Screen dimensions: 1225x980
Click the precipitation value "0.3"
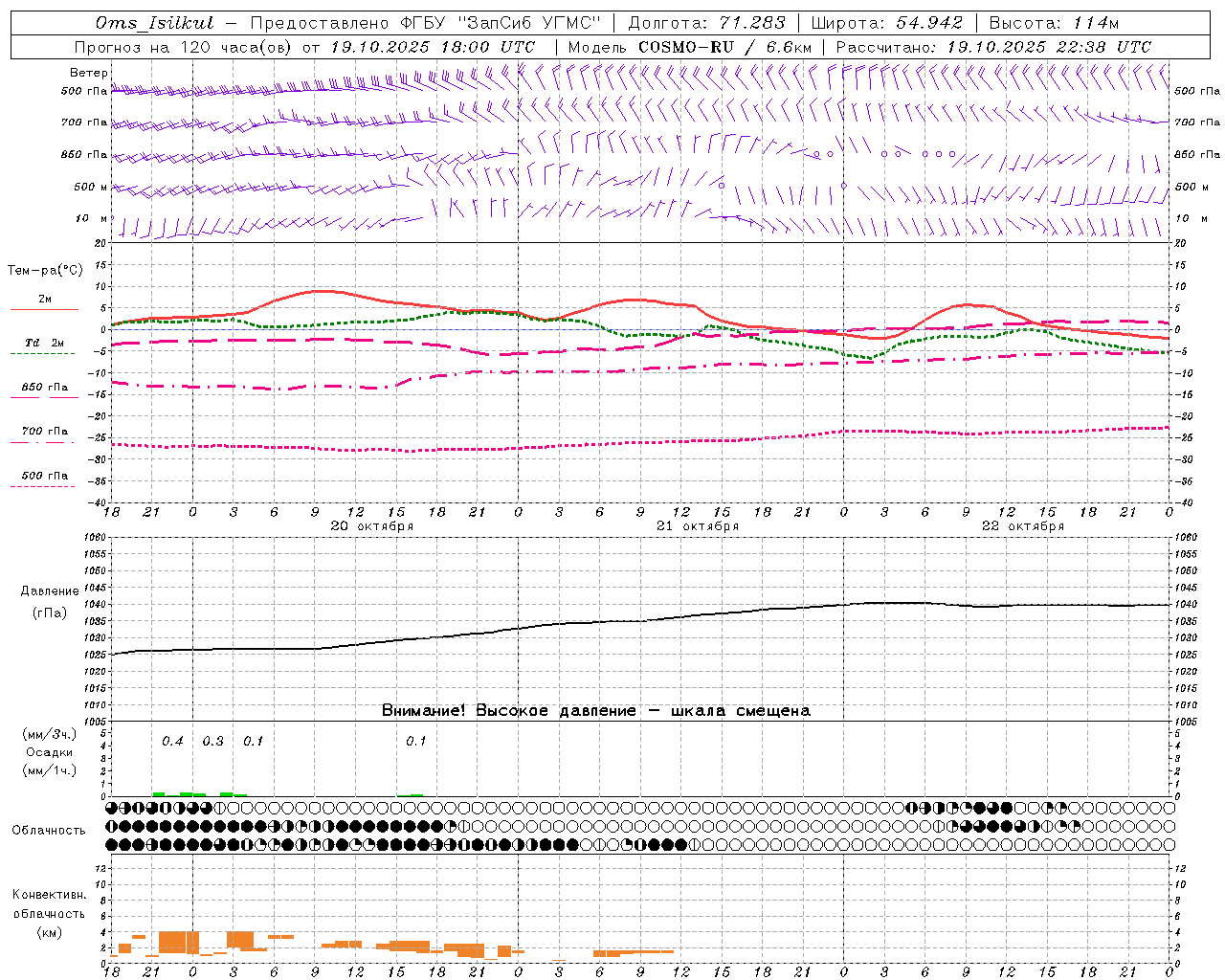pos(212,742)
